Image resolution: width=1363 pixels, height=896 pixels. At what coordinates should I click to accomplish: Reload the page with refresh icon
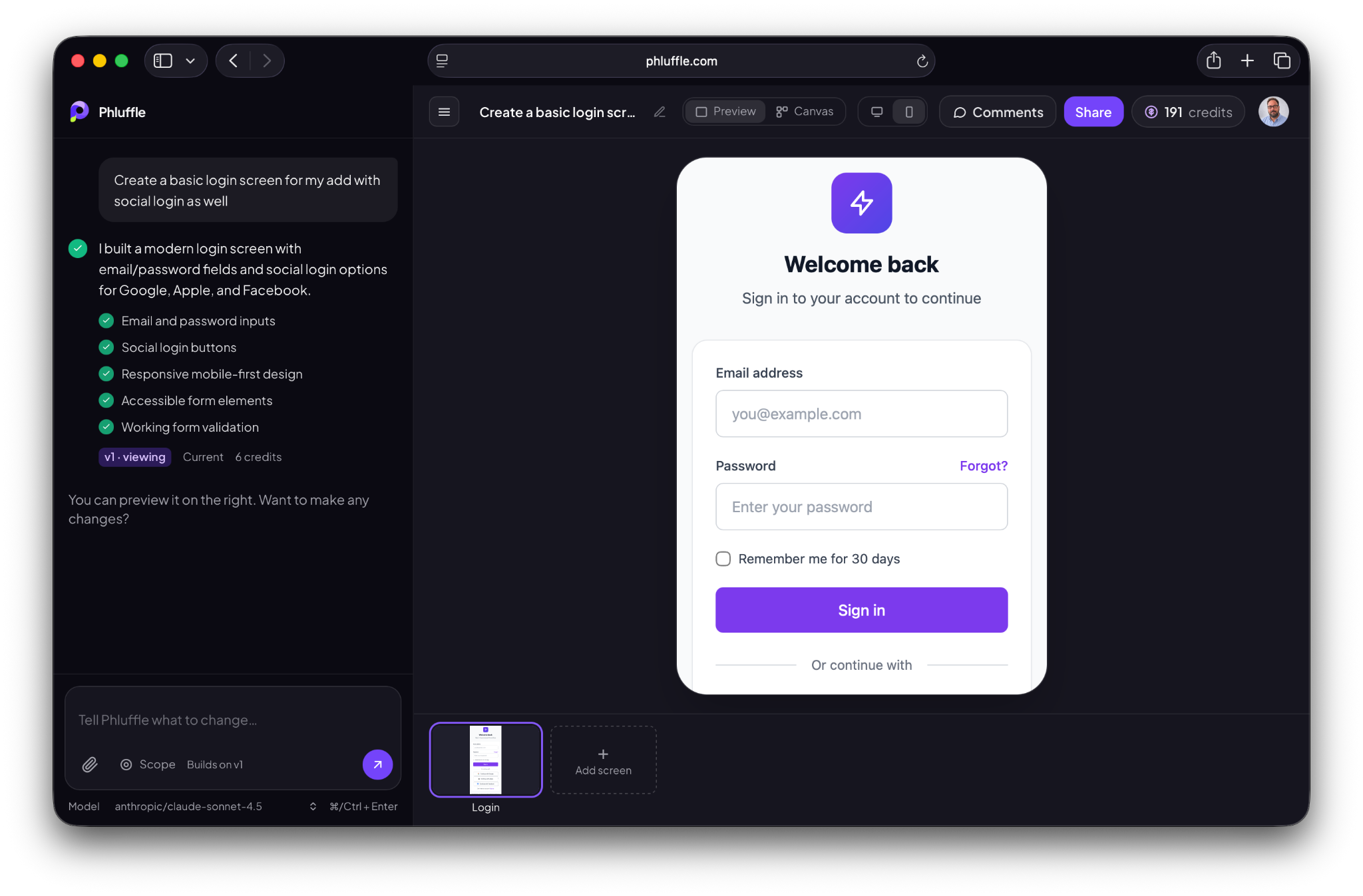click(922, 61)
